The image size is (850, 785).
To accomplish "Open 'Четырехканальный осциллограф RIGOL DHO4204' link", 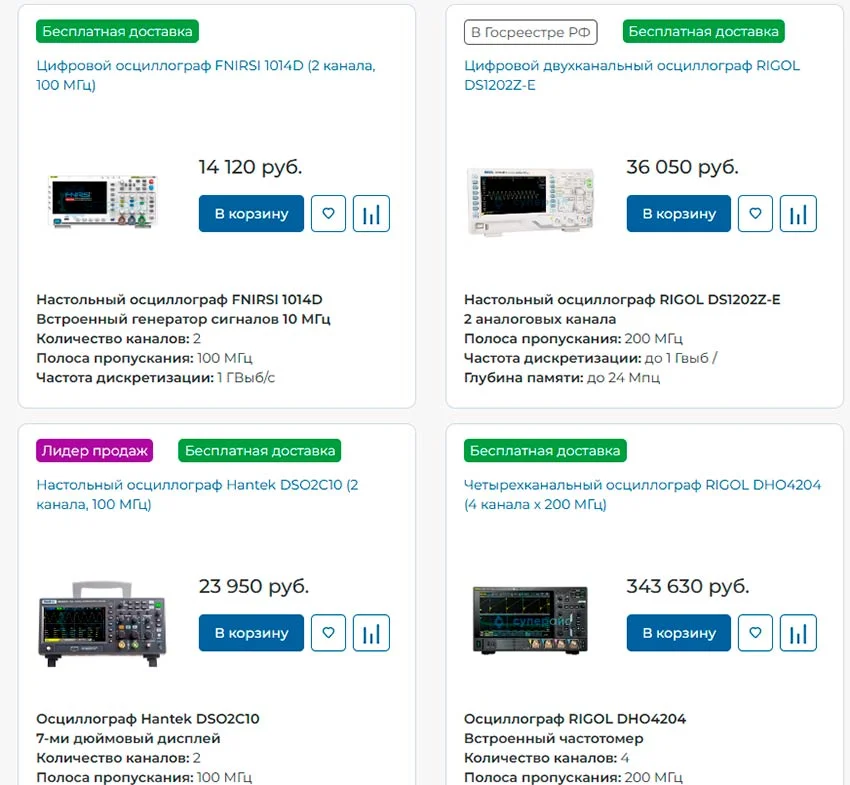I will click(x=642, y=494).
